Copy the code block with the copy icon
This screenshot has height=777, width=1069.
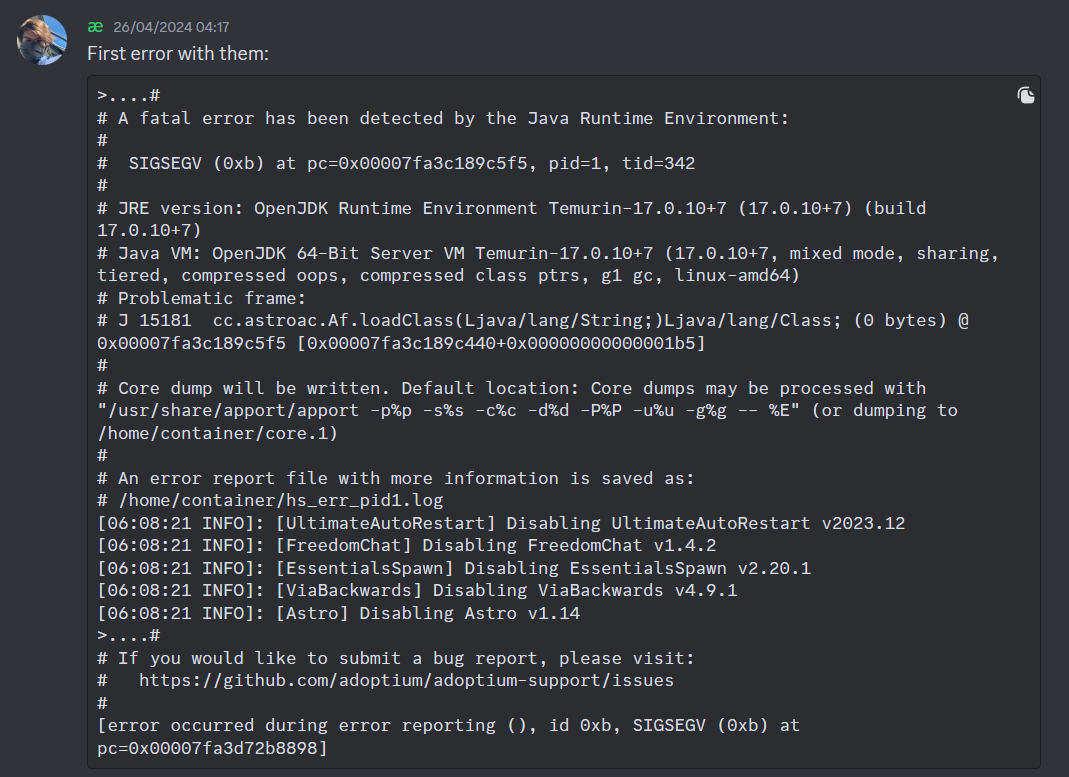1025,96
